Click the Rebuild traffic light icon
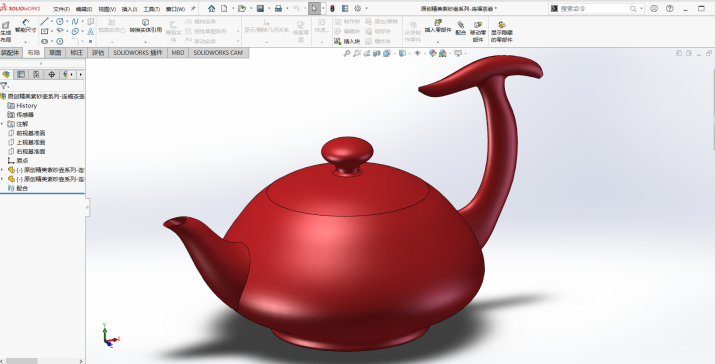The image size is (715, 364). [332, 8]
